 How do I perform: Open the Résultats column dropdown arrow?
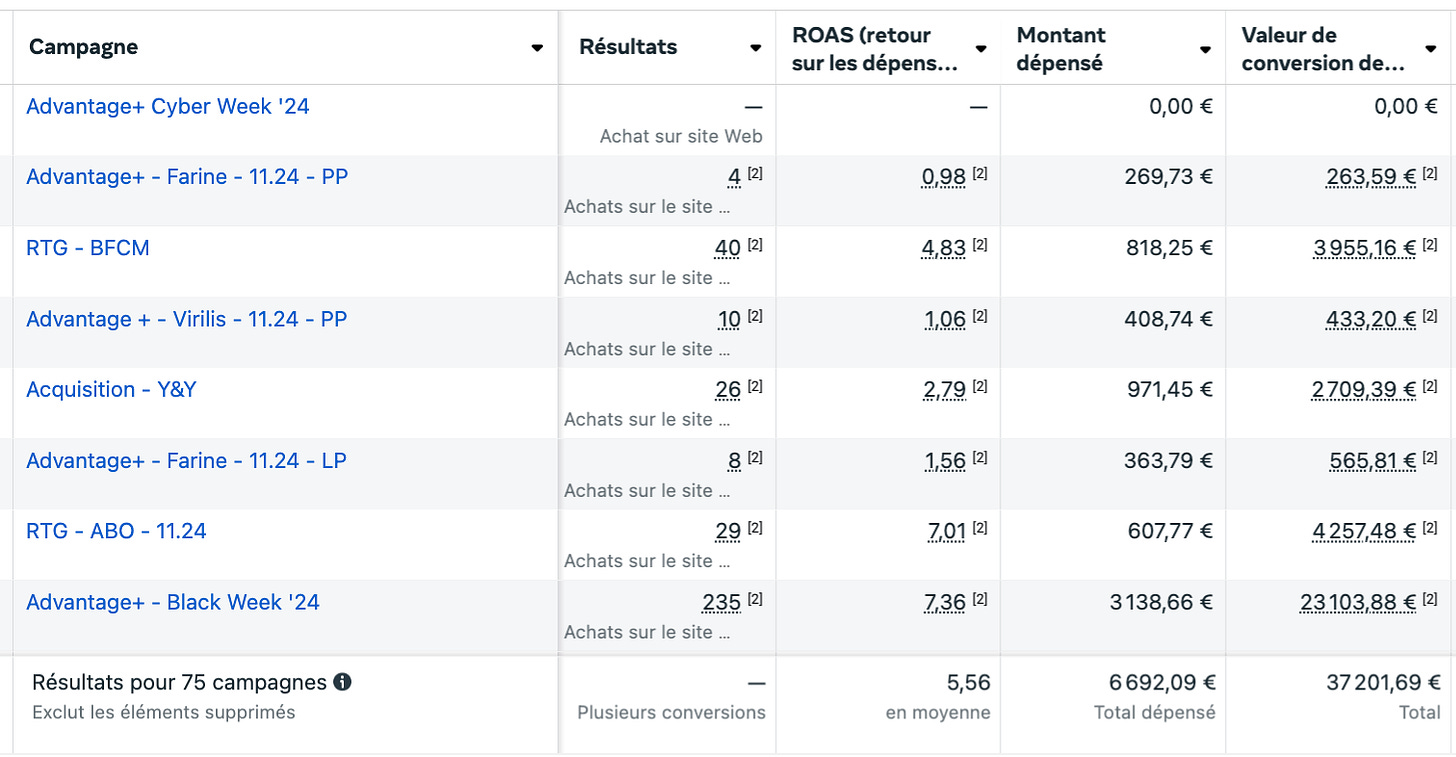pyautogui.click(x=756, y=48)
